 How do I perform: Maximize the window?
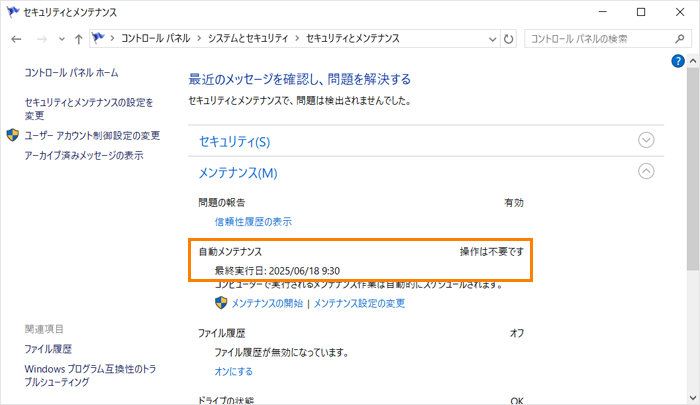click(x=641, y=12)
